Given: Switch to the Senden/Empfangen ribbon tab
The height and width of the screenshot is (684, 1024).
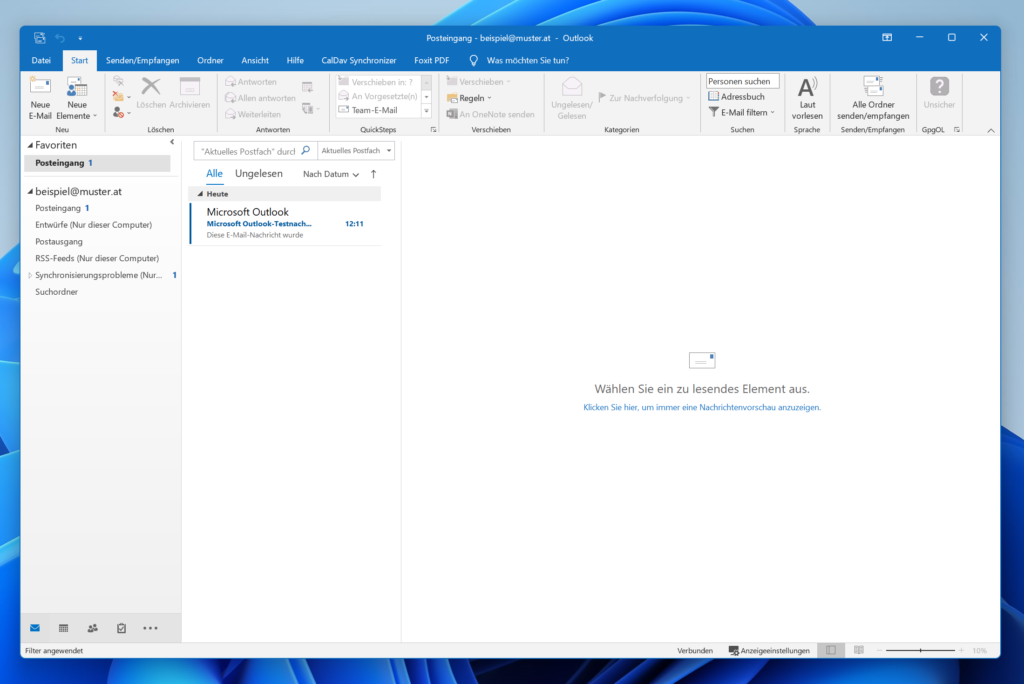Looking at the screenshot, I should 142,60.
